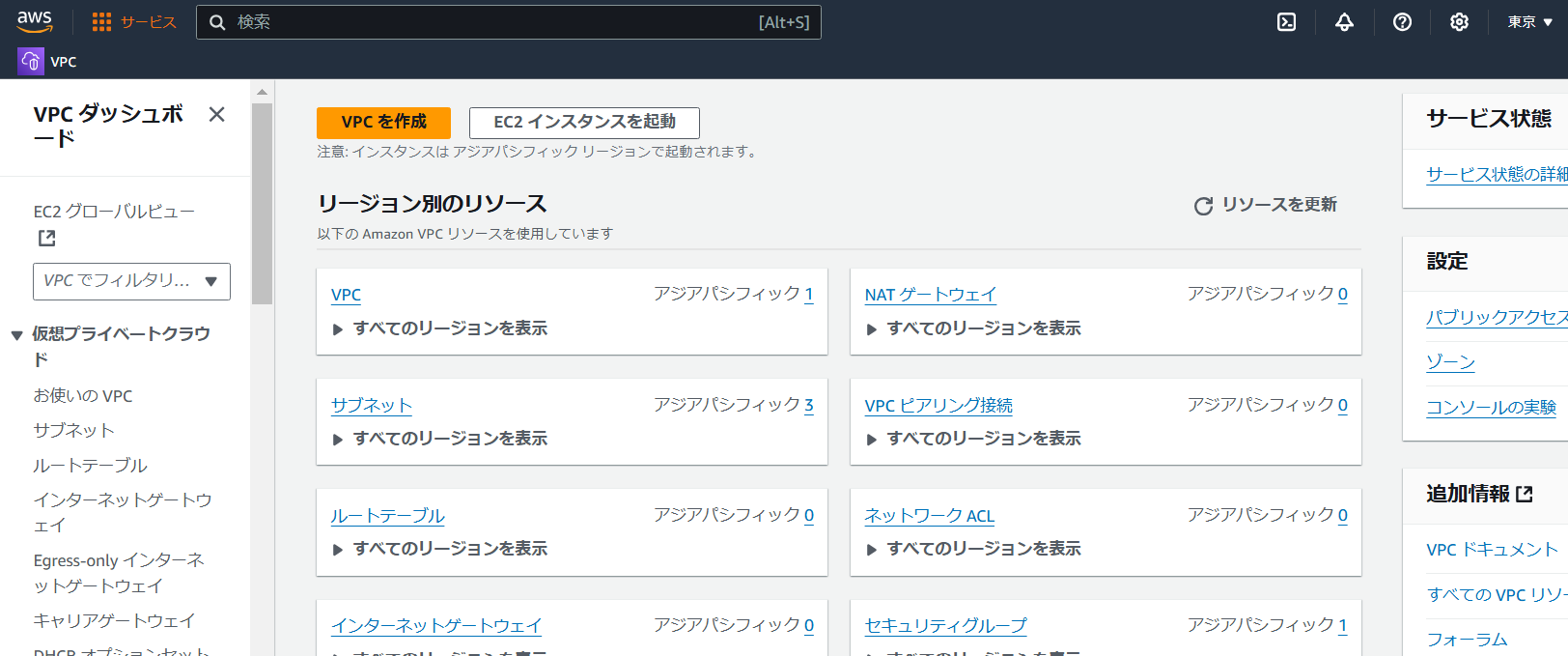
Task: Open the help question mark icon
Action: [x=1402, y=22]
